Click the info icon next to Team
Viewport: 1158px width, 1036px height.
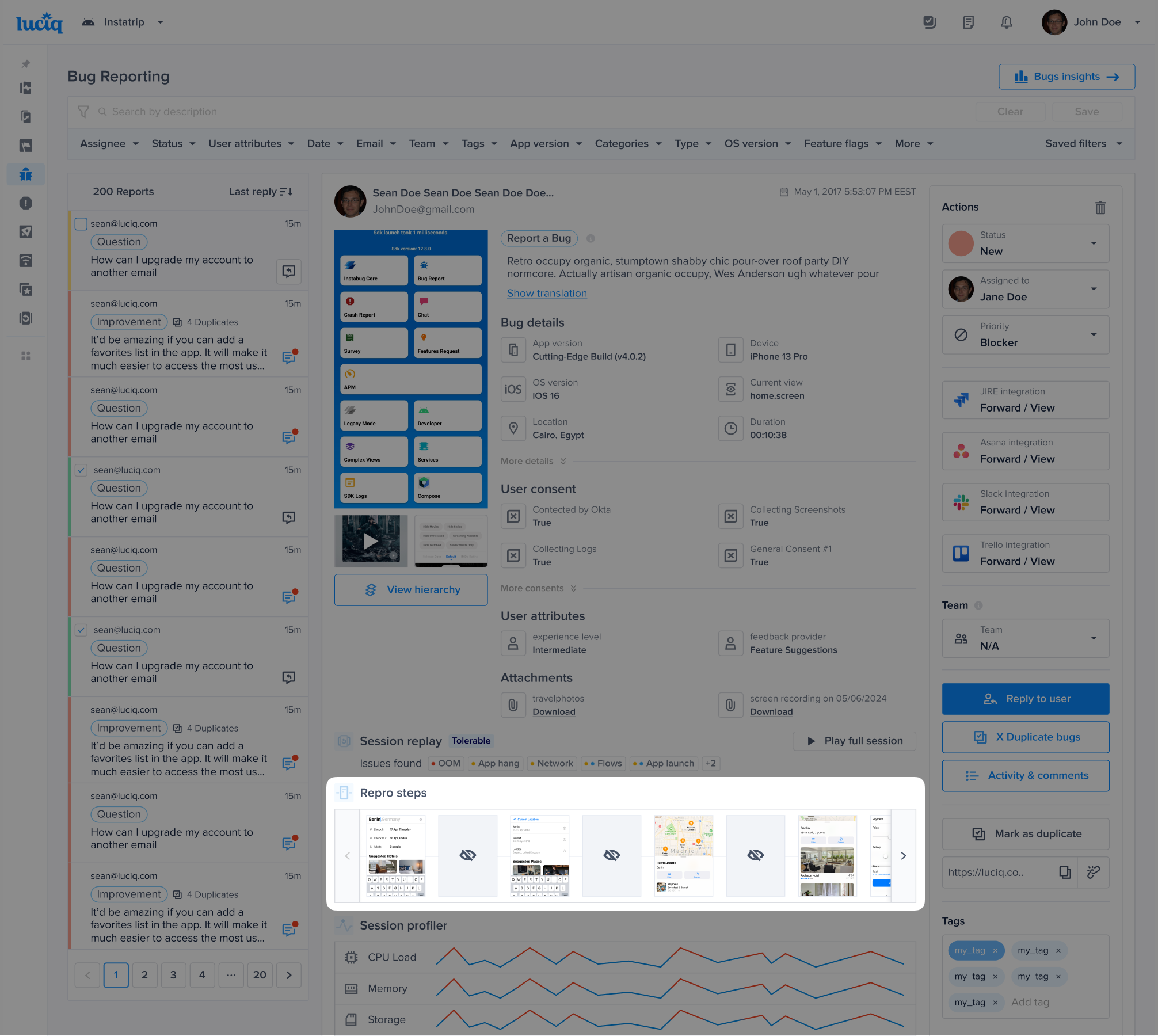[x=978, y=605]
